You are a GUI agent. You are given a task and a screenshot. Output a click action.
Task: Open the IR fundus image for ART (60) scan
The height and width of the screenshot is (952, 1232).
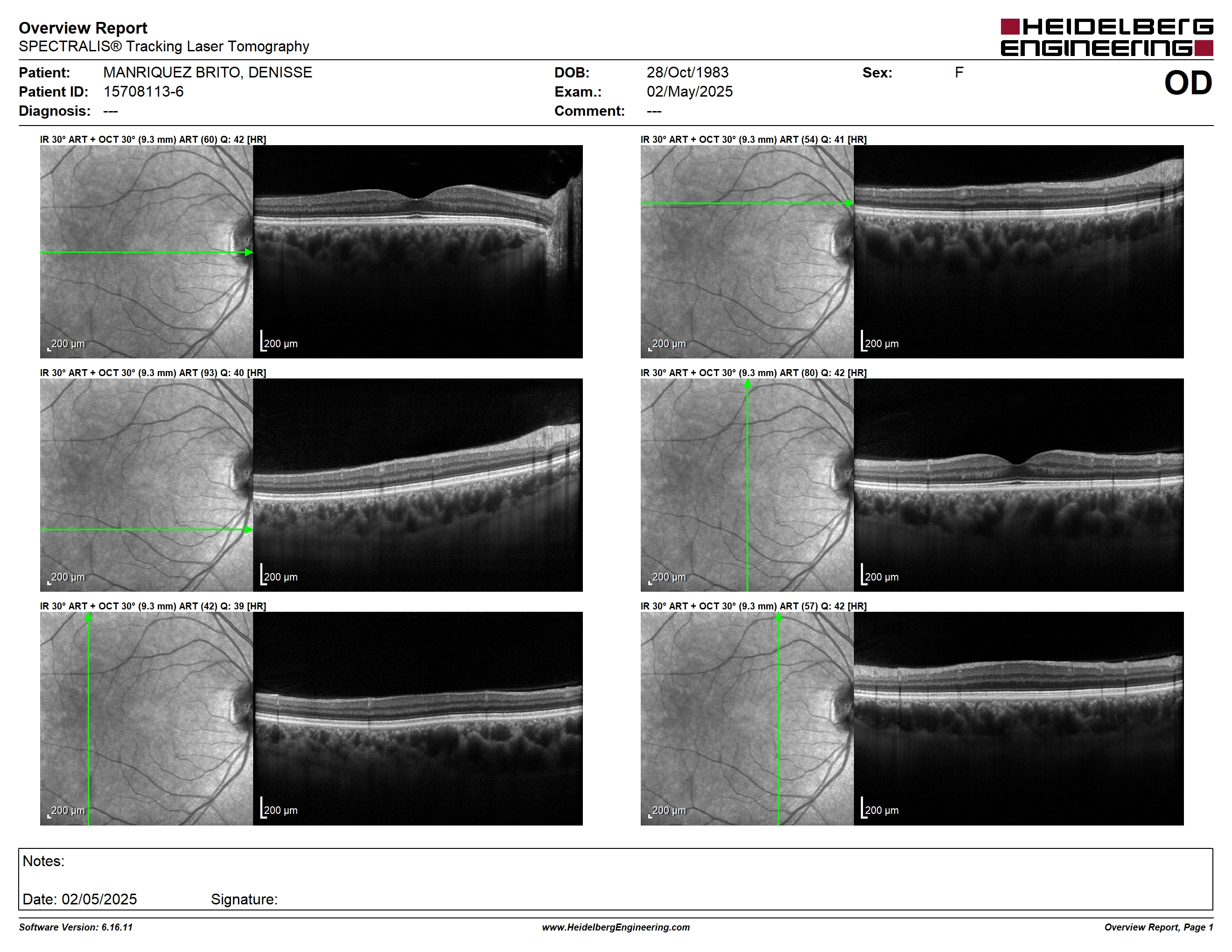147,252
